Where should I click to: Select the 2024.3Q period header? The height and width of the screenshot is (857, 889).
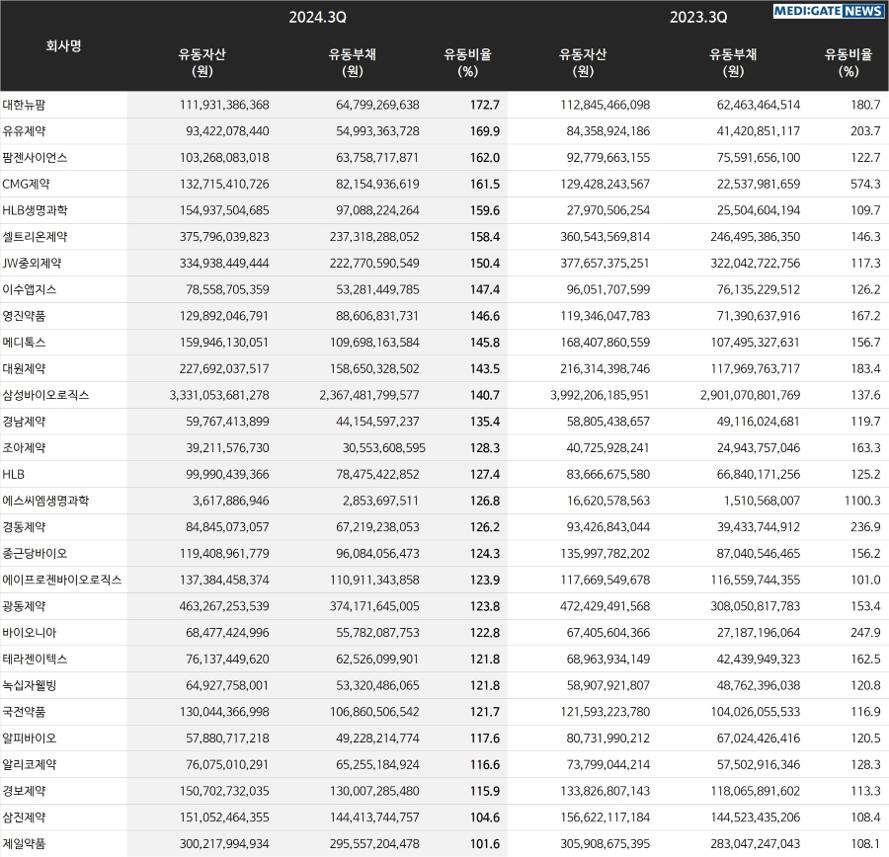pyautogui.click(x=318, y=18)
